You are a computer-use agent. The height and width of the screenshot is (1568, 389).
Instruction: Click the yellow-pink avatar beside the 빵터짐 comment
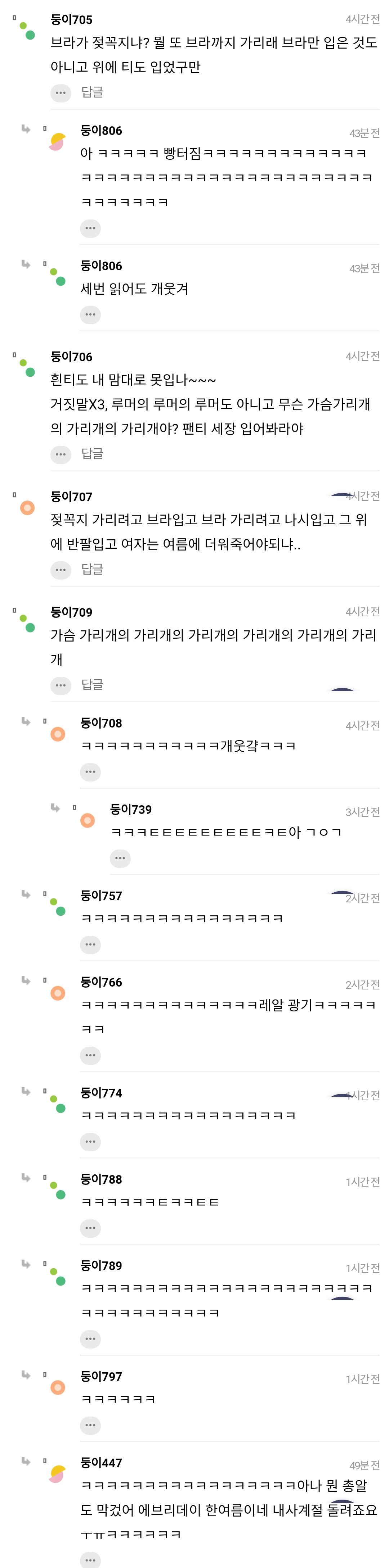57,142
